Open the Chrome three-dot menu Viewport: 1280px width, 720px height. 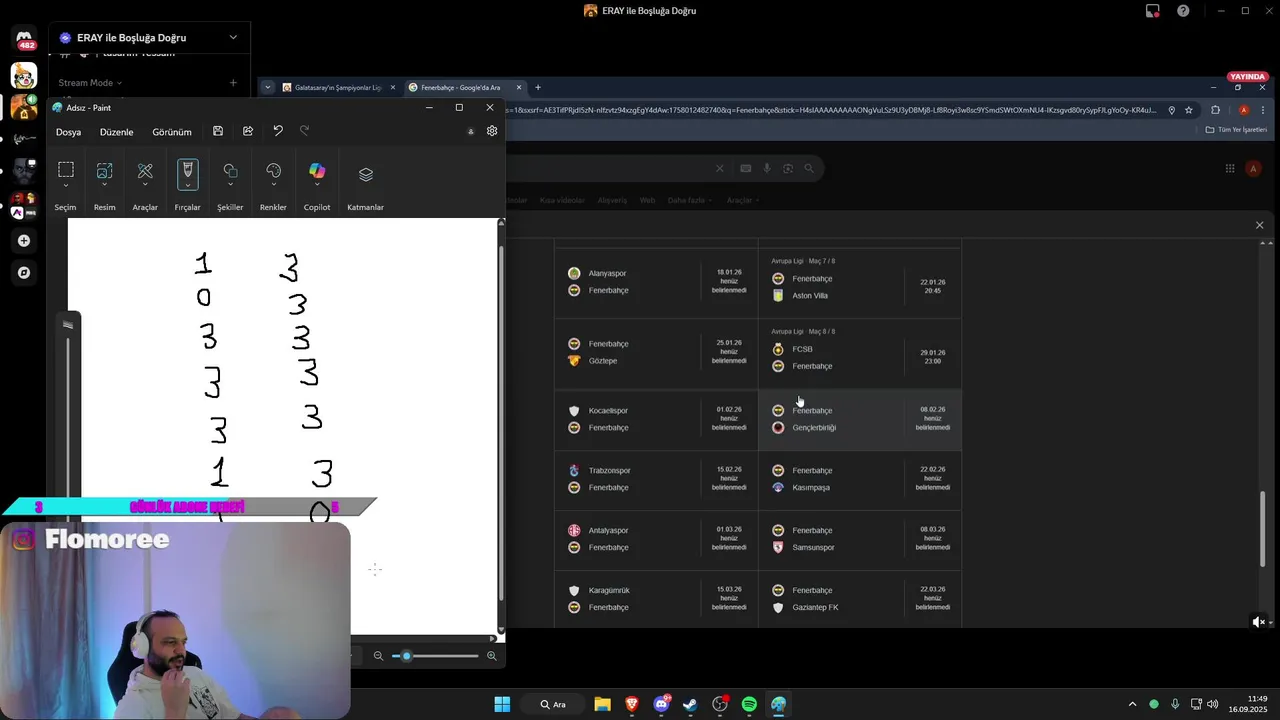(1263, 110)
